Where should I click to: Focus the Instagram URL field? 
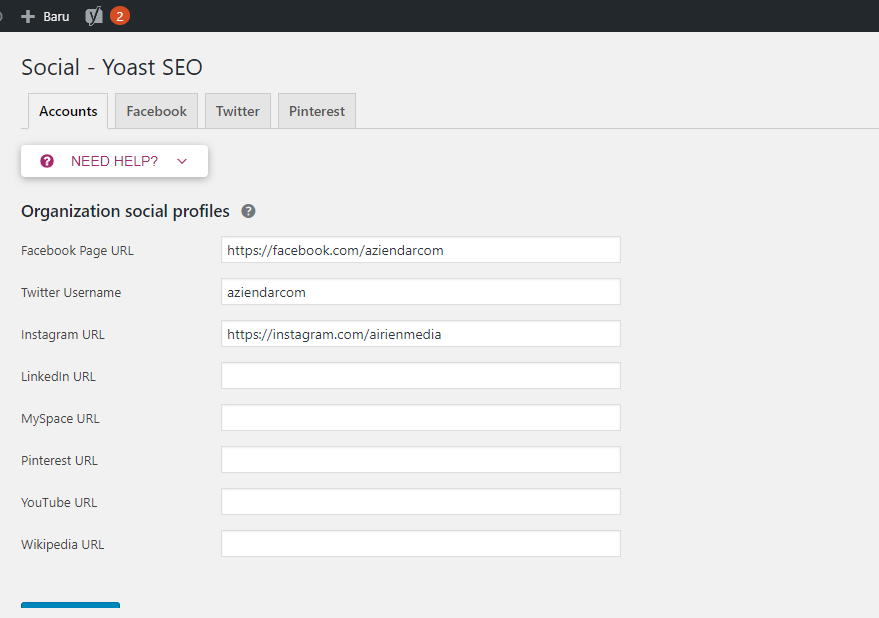421,334
